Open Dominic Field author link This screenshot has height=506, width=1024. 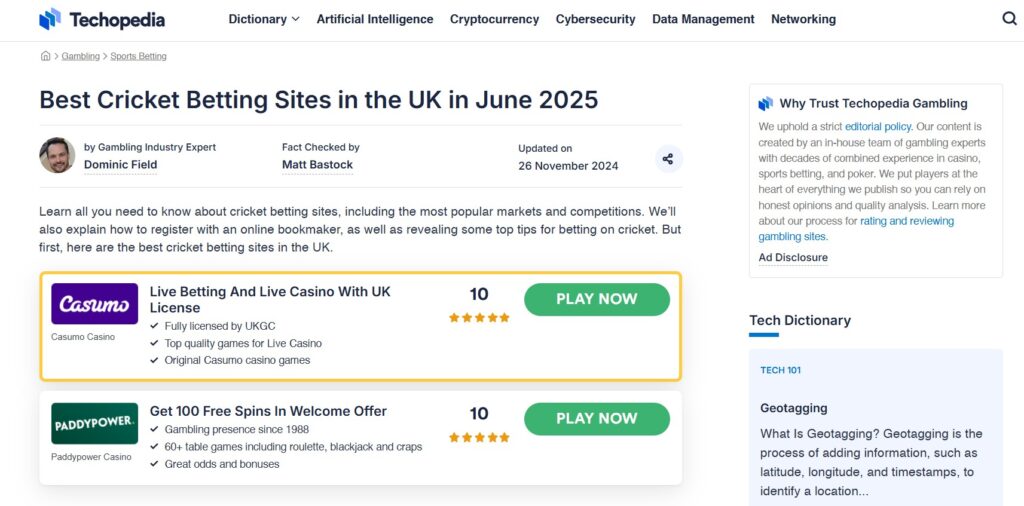tap(121, 165)
